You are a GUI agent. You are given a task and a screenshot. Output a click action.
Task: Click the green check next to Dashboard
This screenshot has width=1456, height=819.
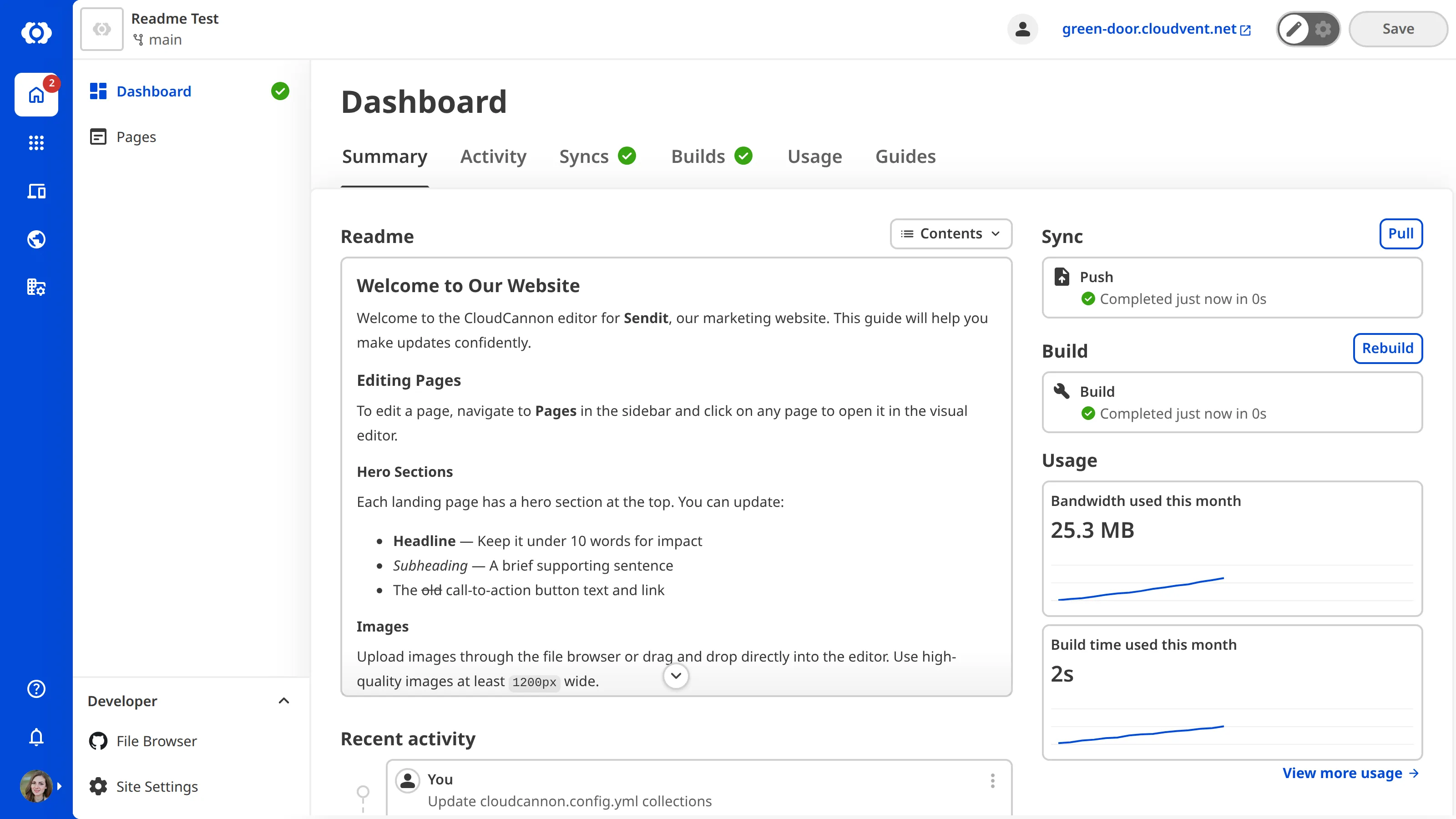click(x=280, y=91)
